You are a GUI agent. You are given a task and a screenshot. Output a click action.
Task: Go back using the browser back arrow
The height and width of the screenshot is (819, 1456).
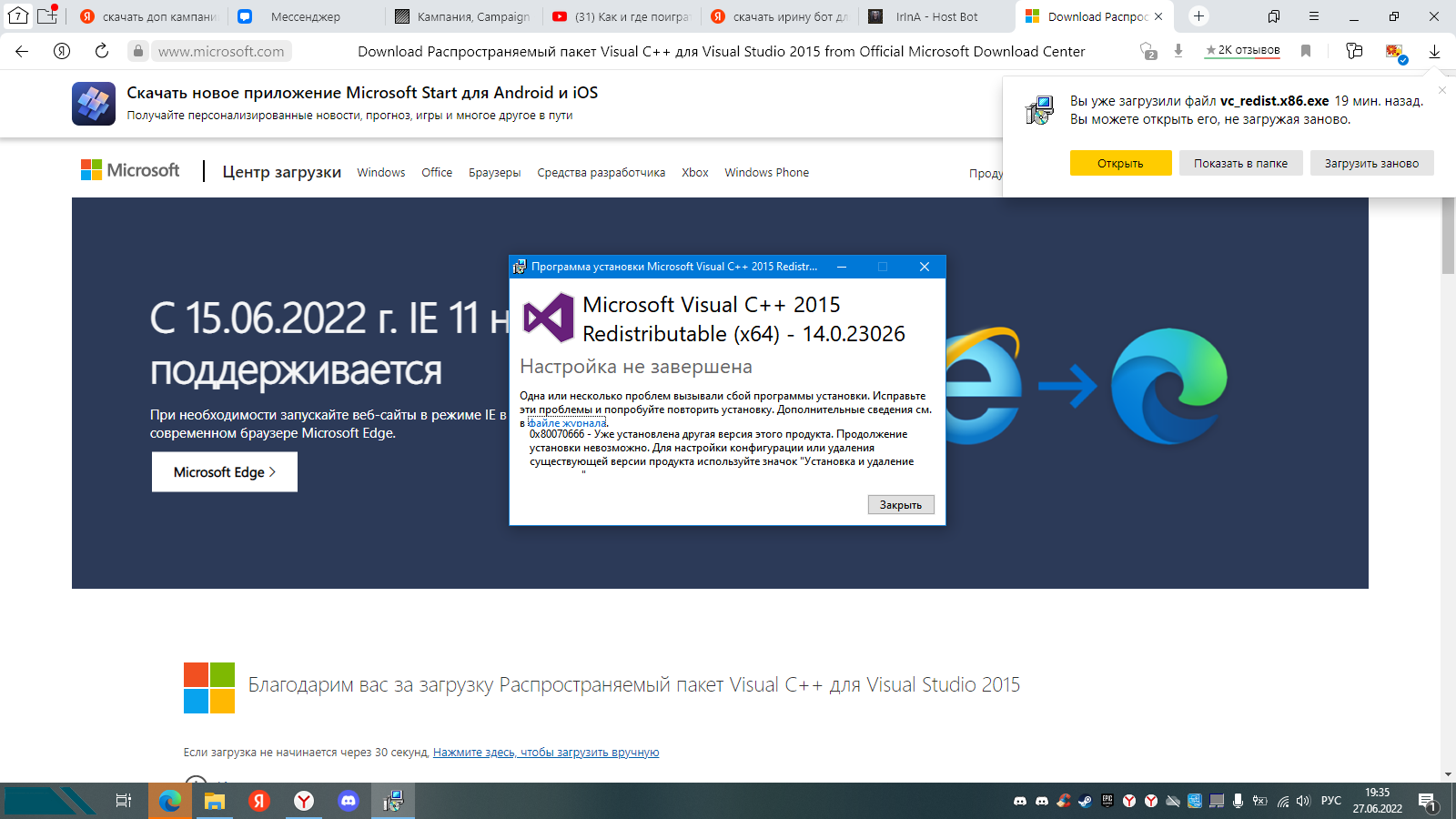coord(22,51)
